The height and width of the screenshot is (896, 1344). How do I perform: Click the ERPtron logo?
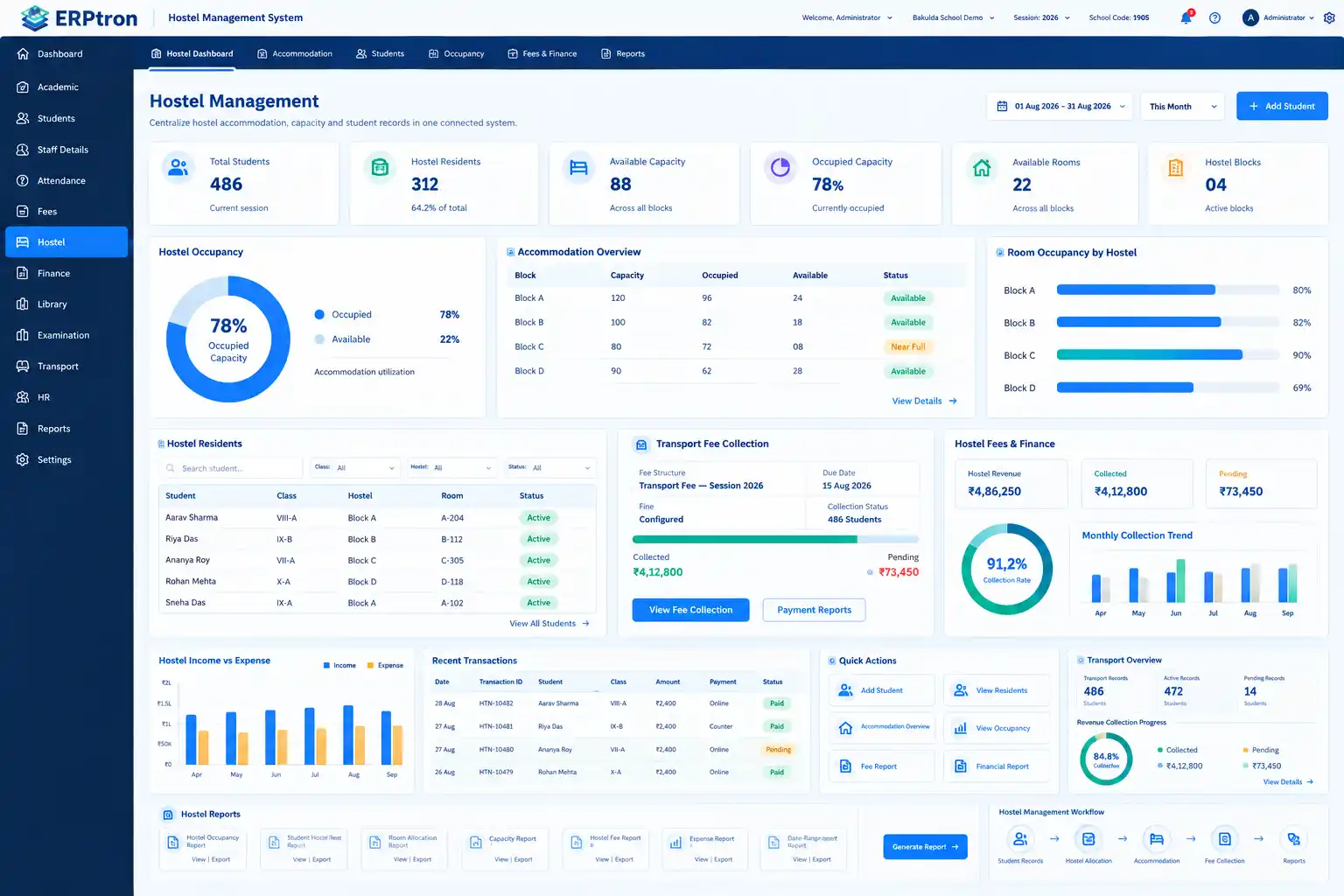click(x=79, y=17)
